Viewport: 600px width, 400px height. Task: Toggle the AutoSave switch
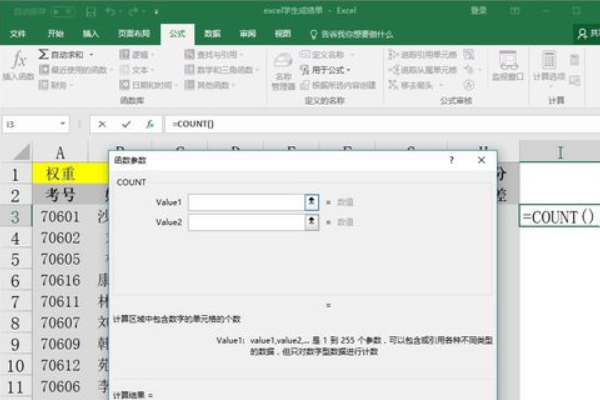pos(63,11)
